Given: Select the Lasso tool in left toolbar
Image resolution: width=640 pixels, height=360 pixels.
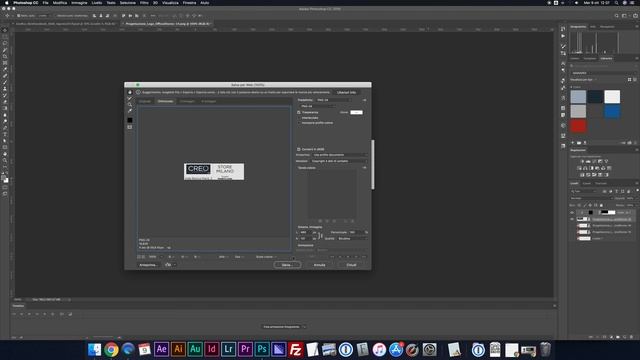Looking at the screenshot, I should tap(5, 43).
